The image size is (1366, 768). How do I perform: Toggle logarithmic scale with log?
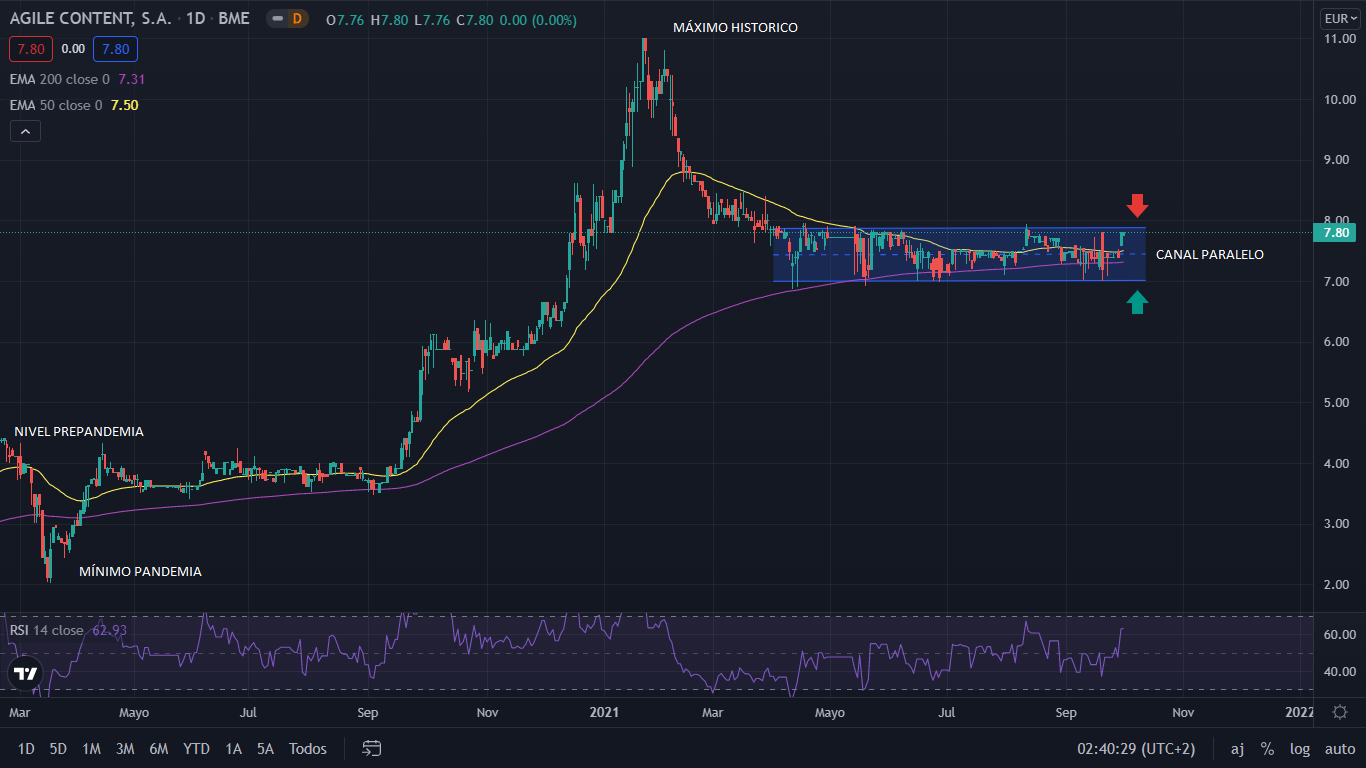coord(1300,748)
